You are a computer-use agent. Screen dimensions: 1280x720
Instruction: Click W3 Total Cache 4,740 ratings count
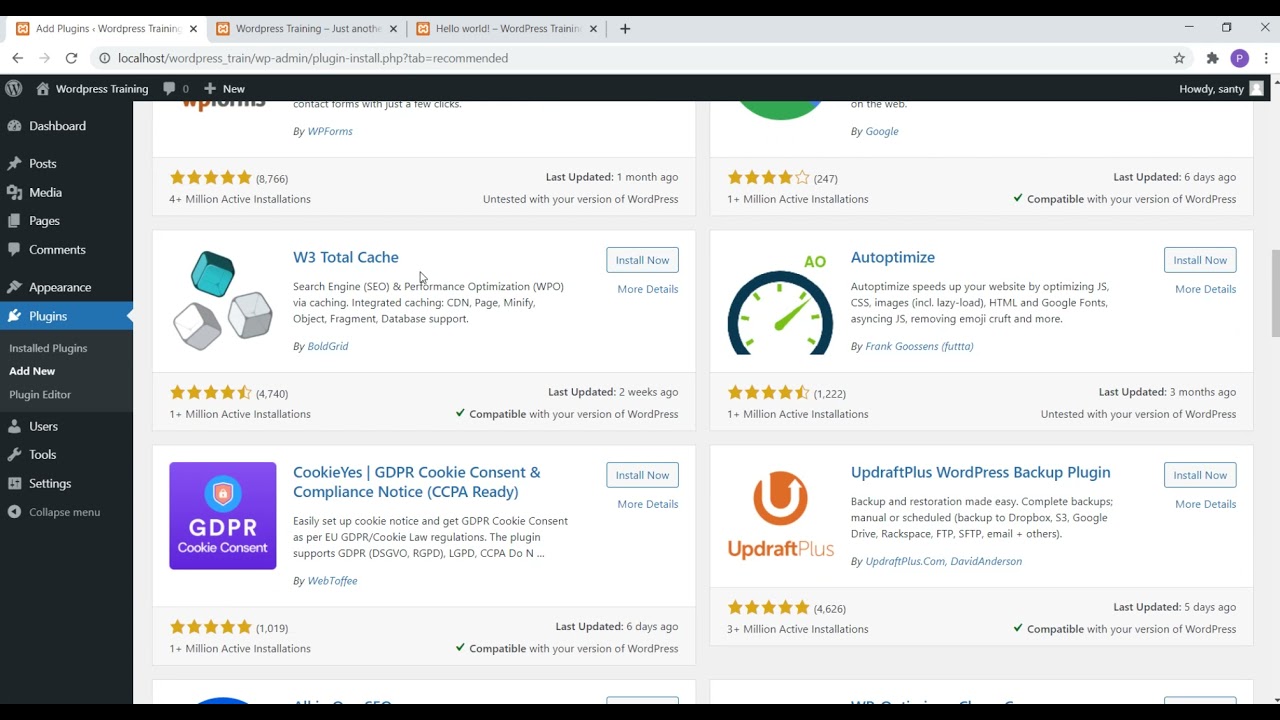(x=272, y=394)
